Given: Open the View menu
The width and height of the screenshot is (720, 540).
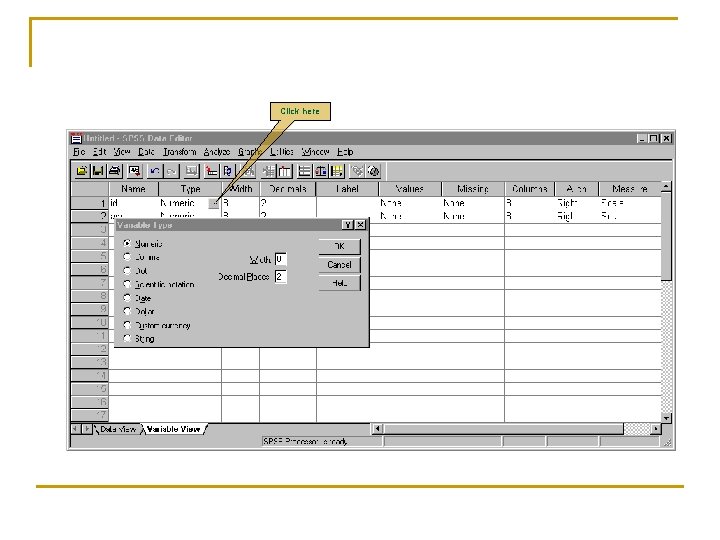Looking at the screenshot, I should tap(122, 152).
